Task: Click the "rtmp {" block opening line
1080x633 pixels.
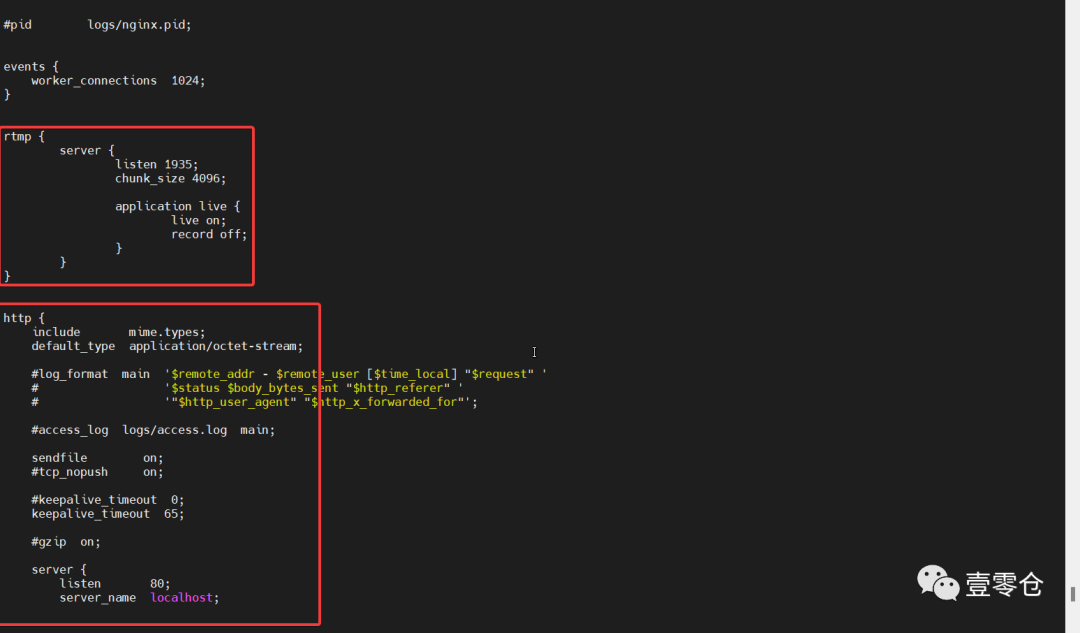Action: tap(24, 136)
